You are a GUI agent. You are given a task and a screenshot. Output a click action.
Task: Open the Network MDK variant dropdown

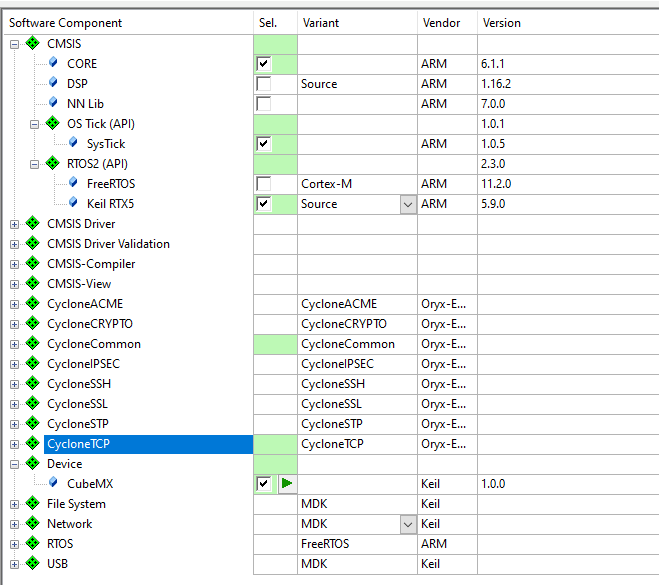(x=407, y=524)
